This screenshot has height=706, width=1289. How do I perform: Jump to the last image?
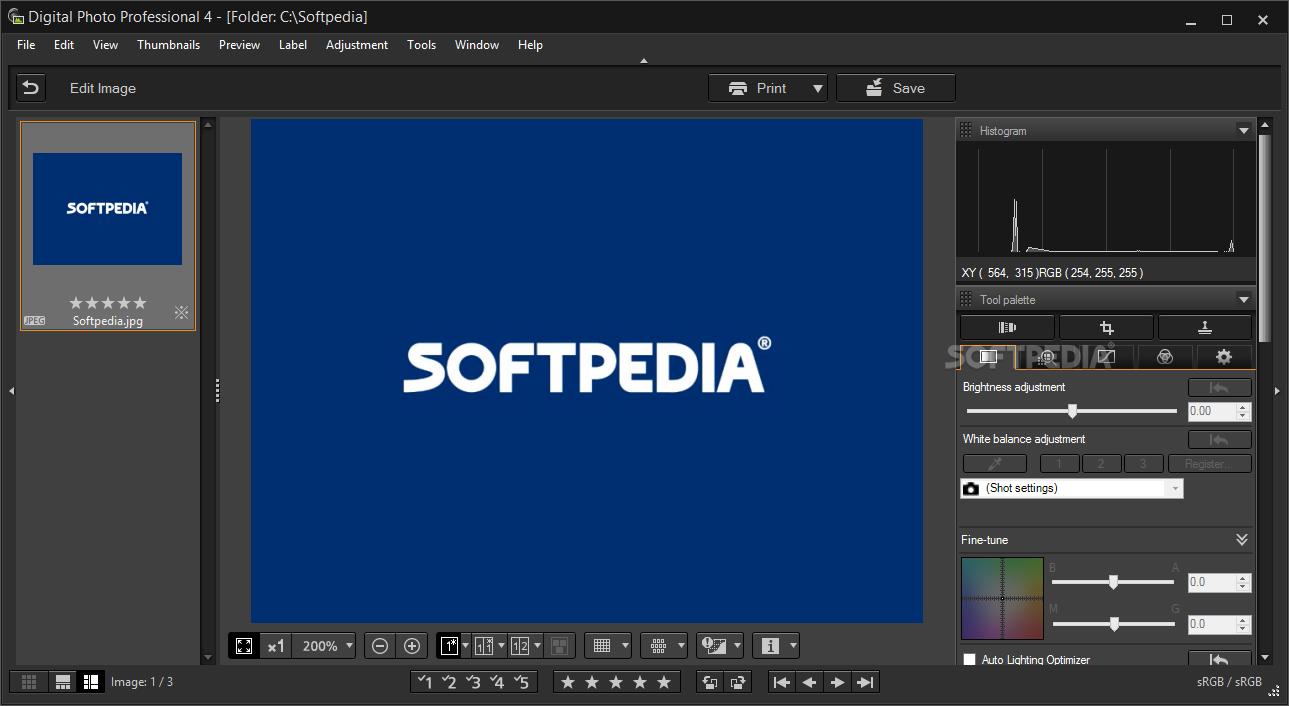866,682
